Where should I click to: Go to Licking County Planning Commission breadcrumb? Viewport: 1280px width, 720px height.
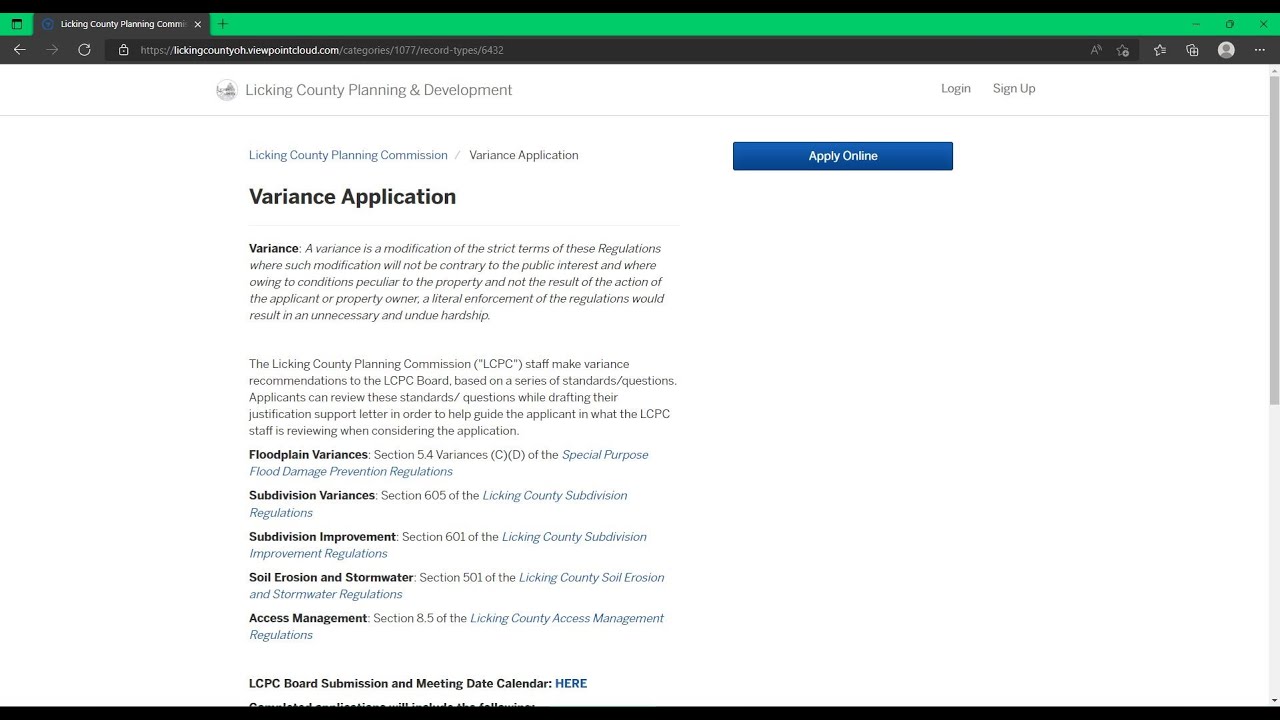348,155
